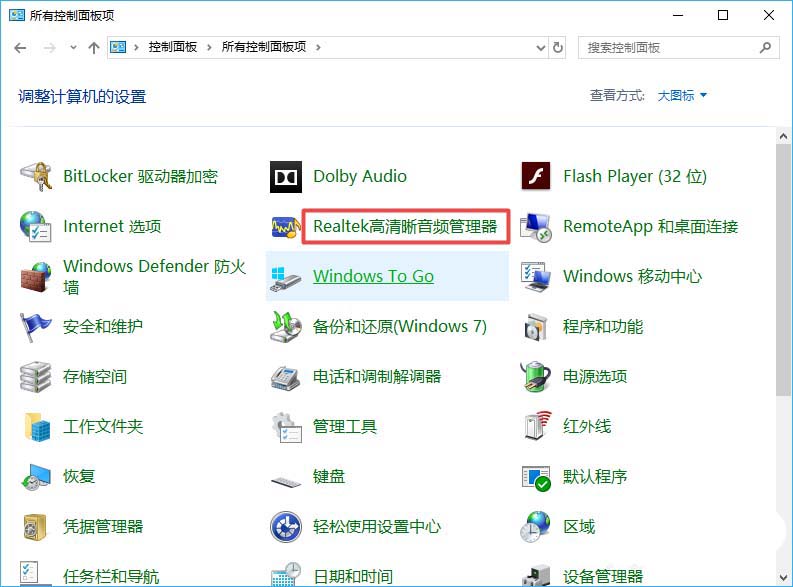This screenshot has width=793, height=587.
Task: Click the 键盘 keyboard icon
Action: [286, 481]
